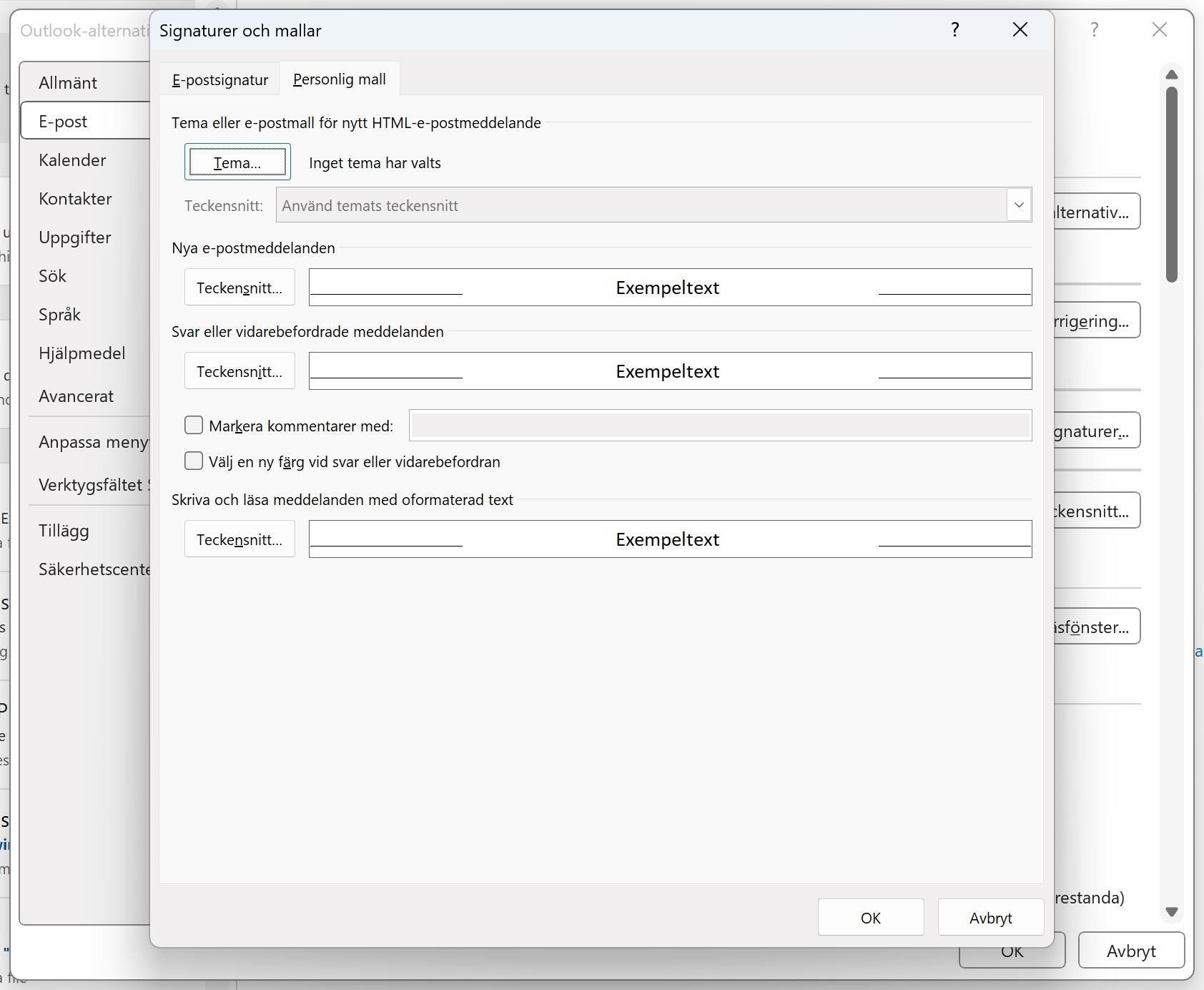The width and height of the screenshot is (1204, 990).
Task: Open Teckensnitt... for nya e-postmeddelanden
Action: (239, 287)
